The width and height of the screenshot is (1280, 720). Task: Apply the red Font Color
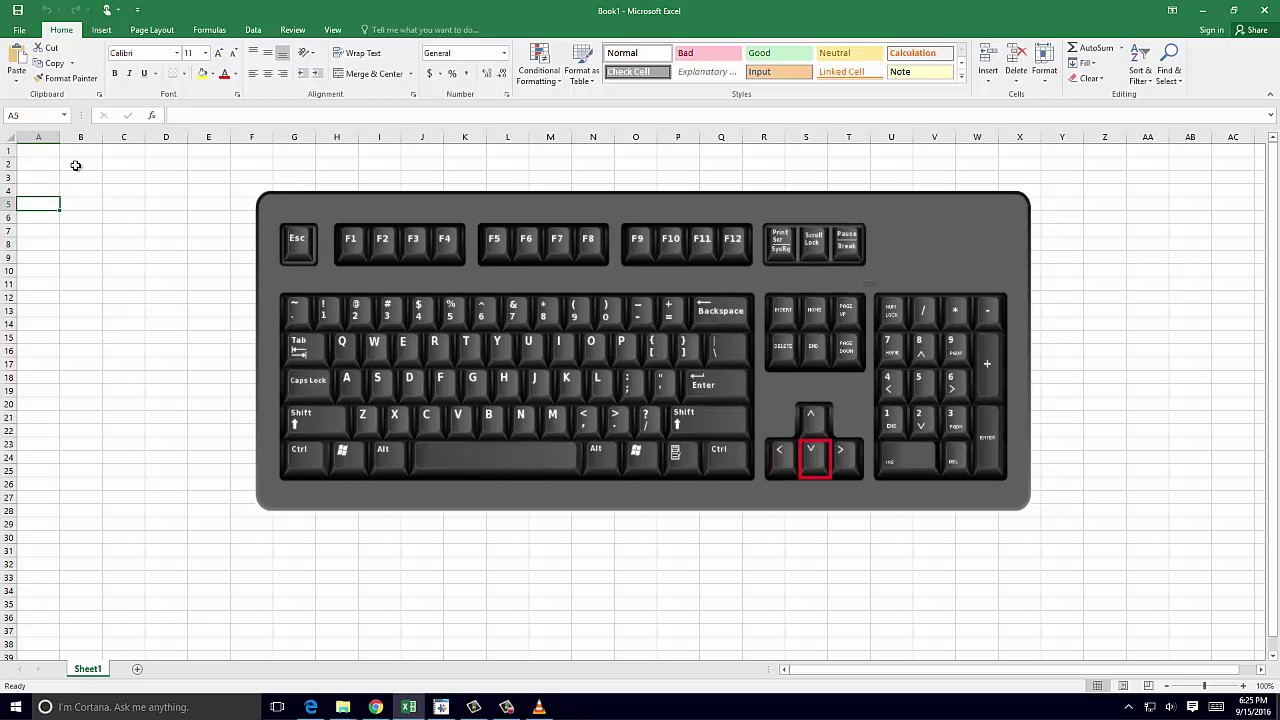pos(224,74)
